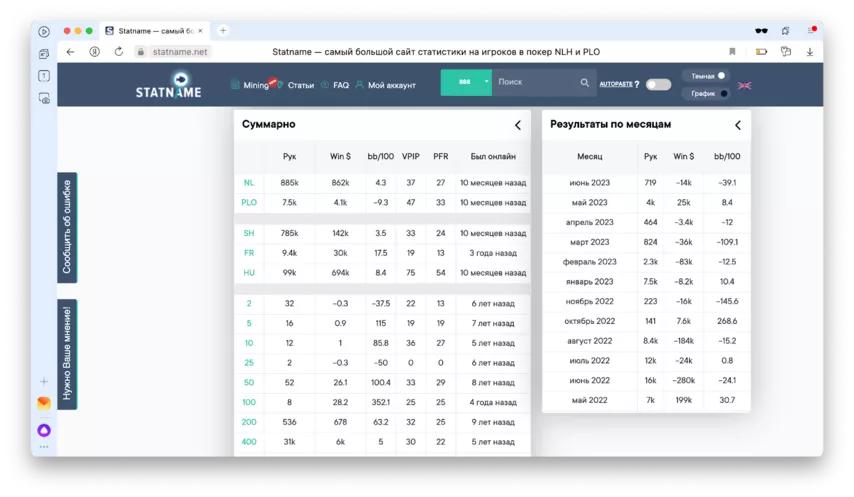Click the Поиск search input field

click(x=535, y=82)
